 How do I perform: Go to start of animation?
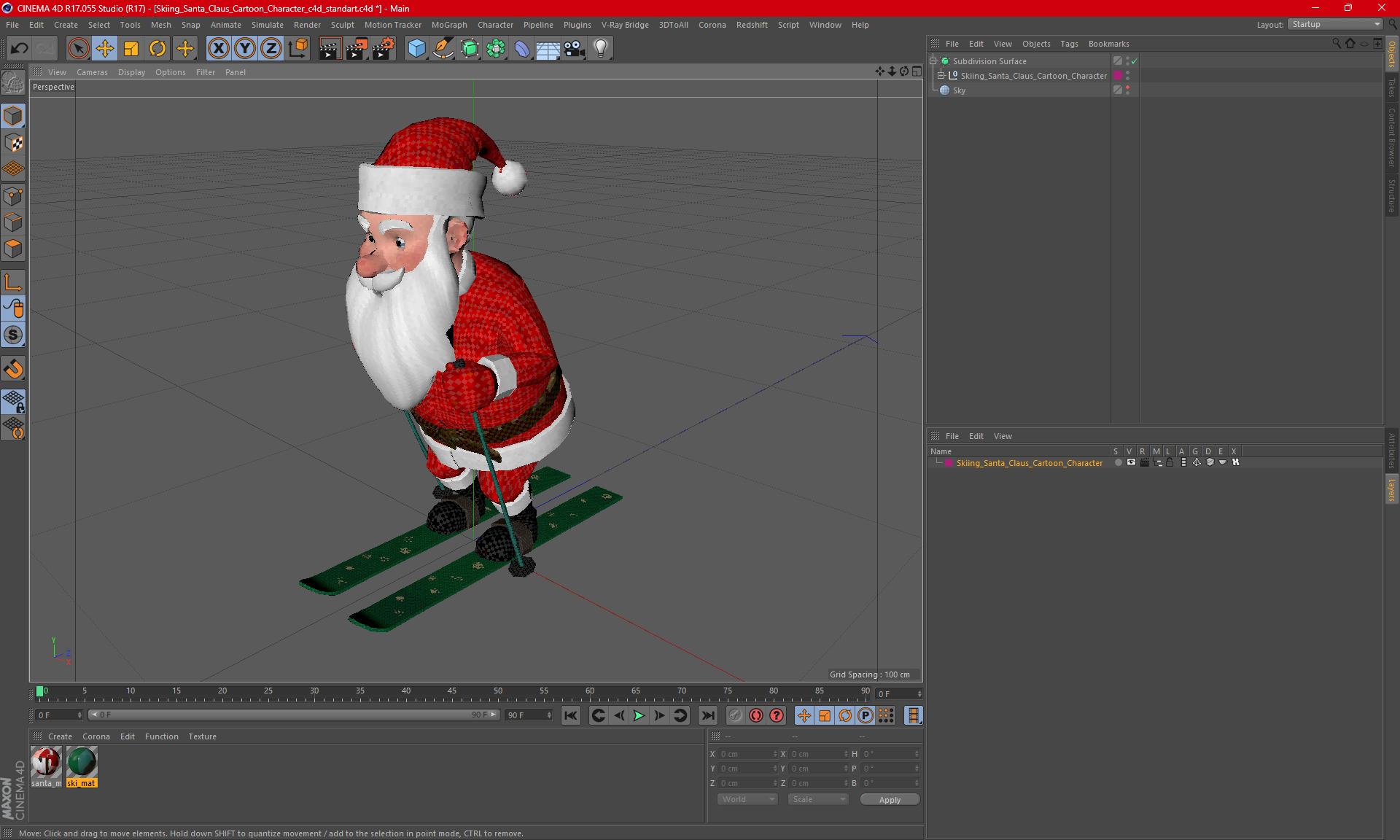(x=571, y=715)
